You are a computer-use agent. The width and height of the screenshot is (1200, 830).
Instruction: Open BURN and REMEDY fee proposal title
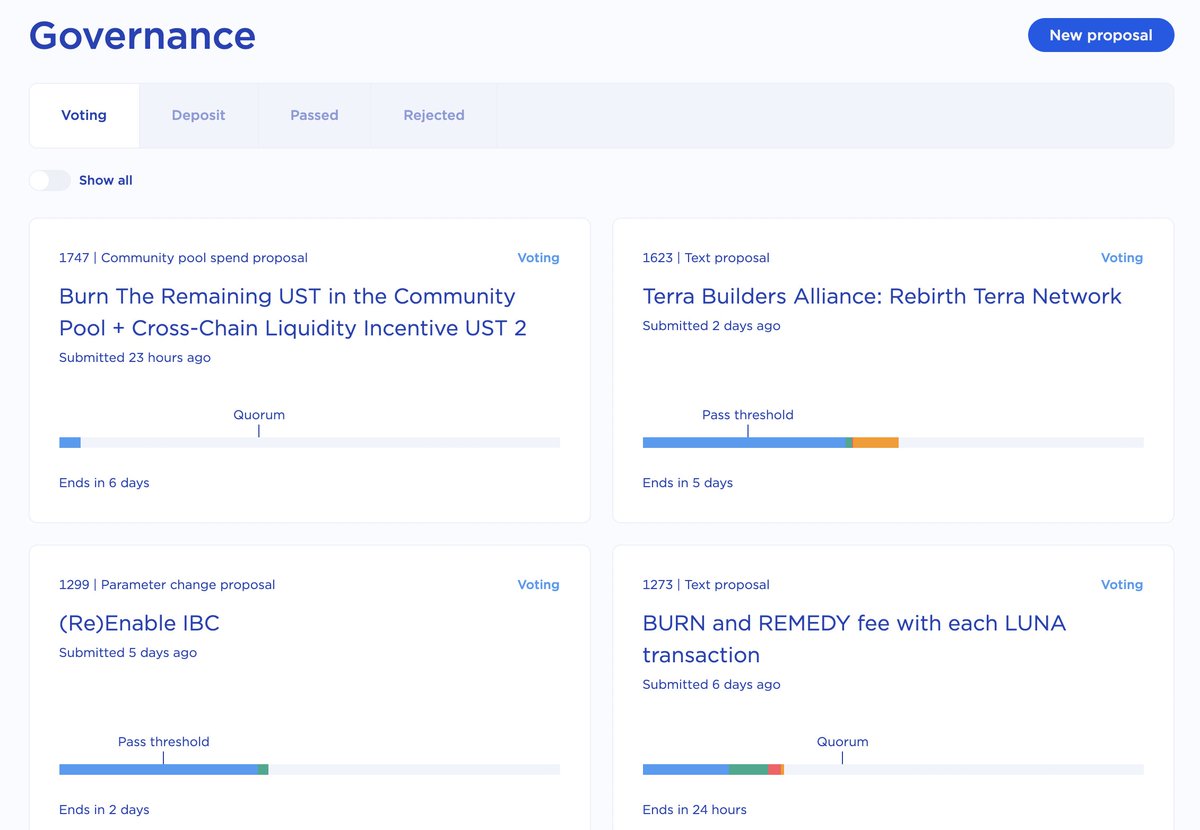click(854, 639)
